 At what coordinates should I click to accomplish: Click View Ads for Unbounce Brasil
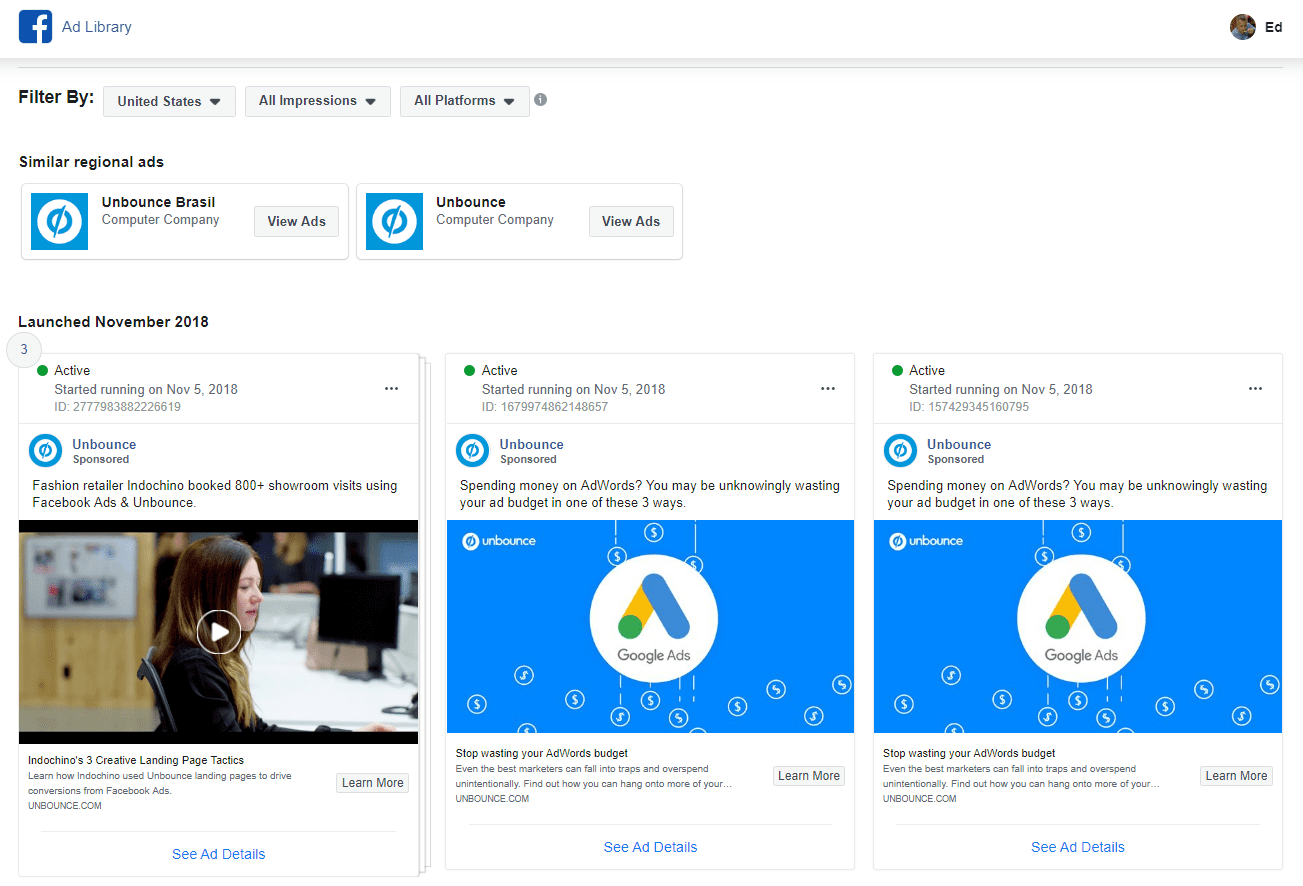click(x=296, y=221)
